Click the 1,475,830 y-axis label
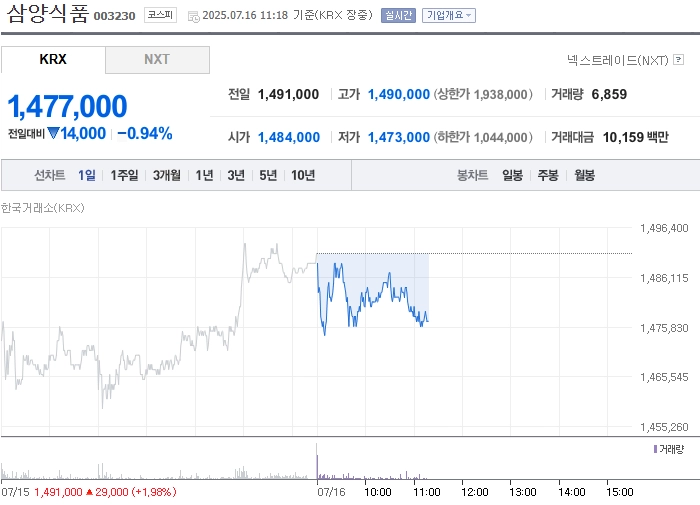Screen dimensions: 700x505 pyautogui.click(x=664, y=328)
